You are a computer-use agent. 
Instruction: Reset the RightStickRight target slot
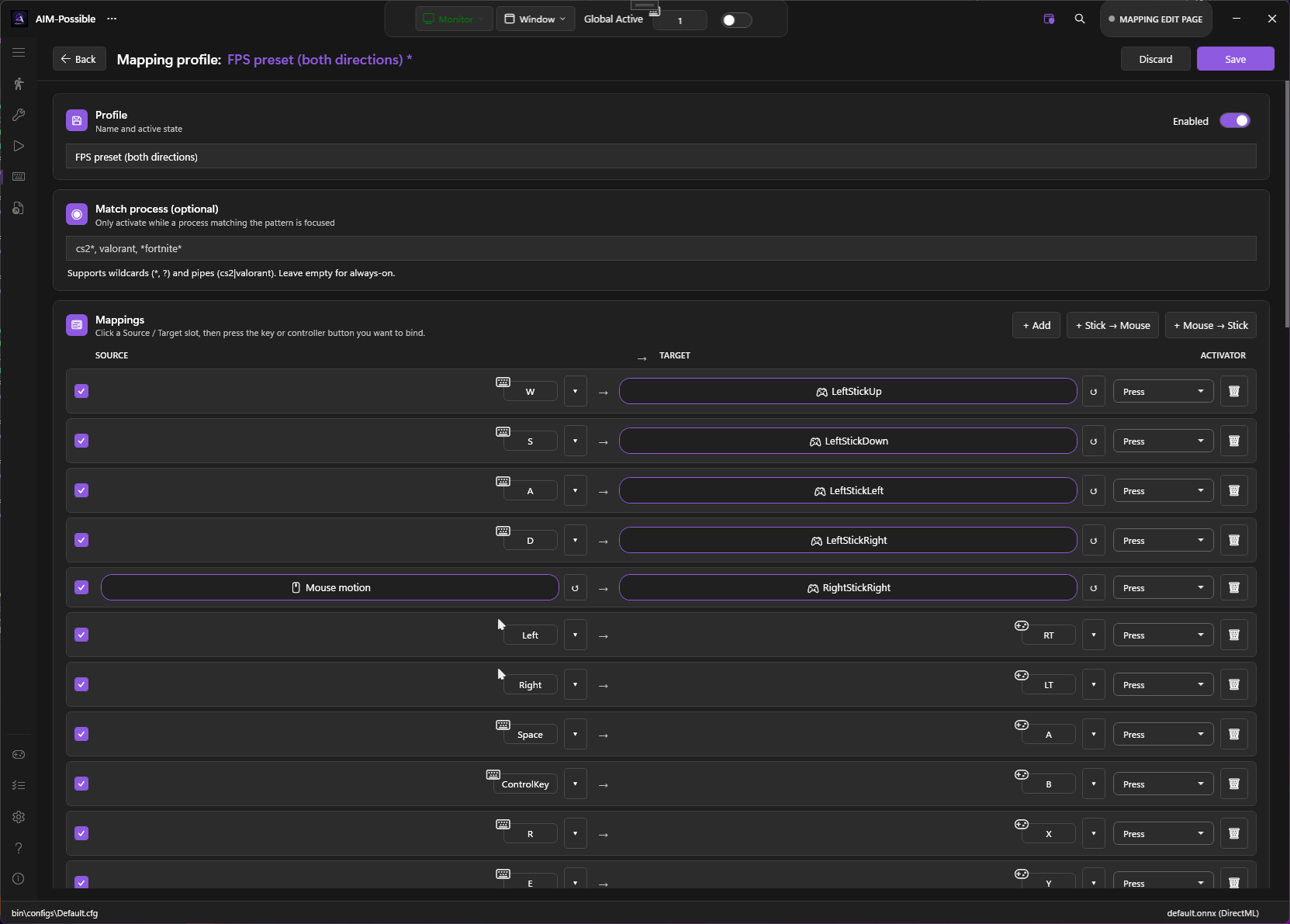pyautogui.click(x=1094, y=587)
